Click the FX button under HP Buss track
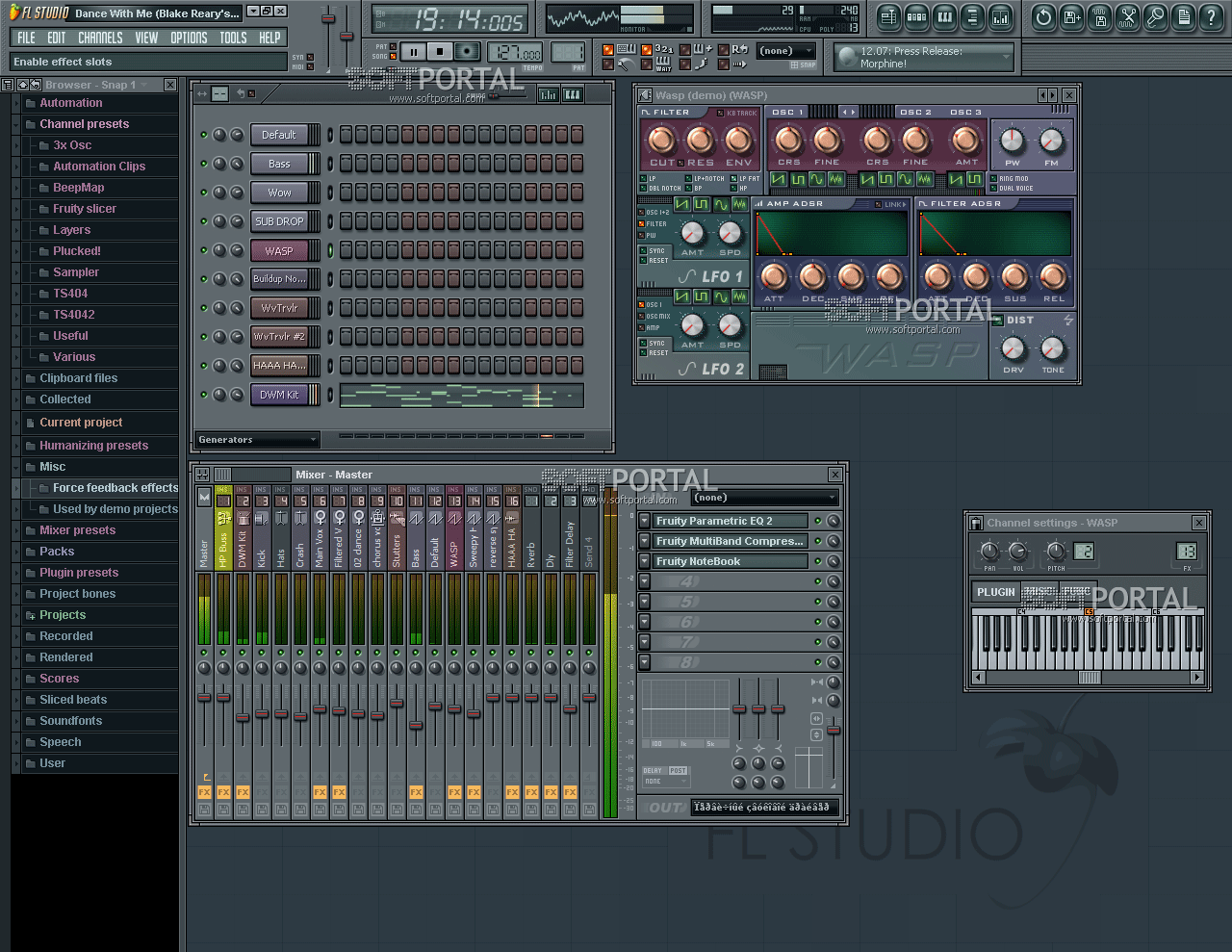 point(223,792)
